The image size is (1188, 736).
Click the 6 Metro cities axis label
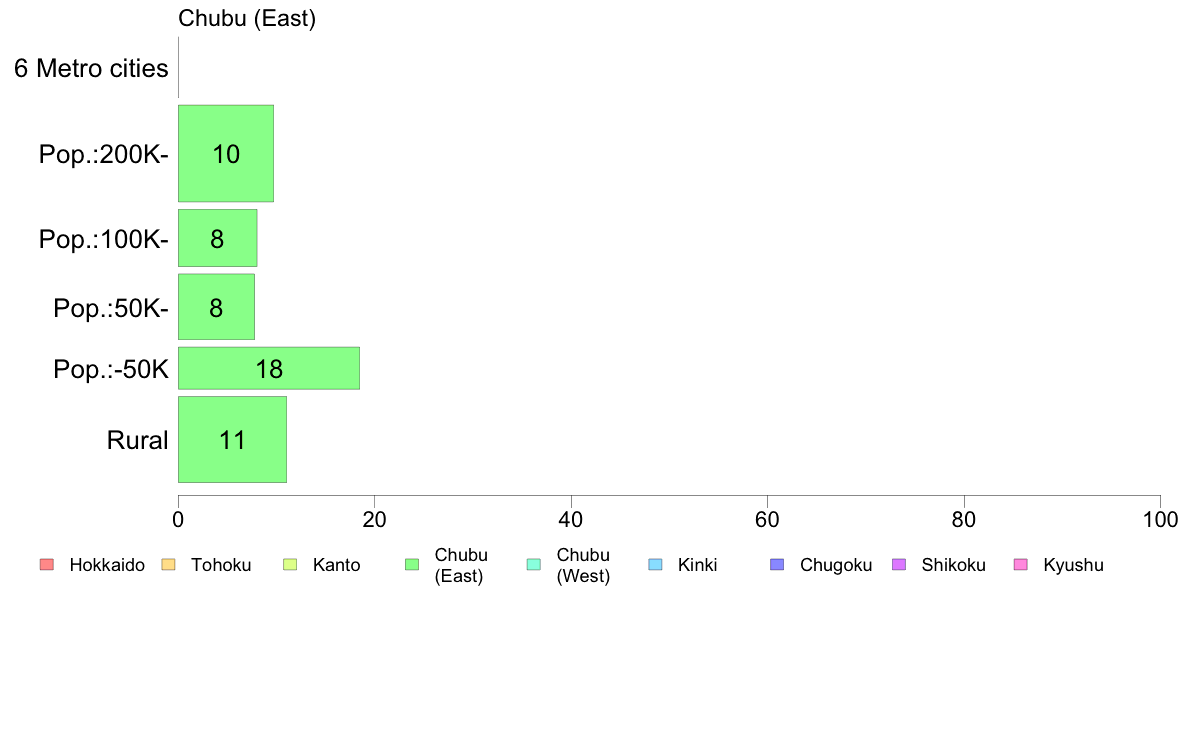point(91,68)
